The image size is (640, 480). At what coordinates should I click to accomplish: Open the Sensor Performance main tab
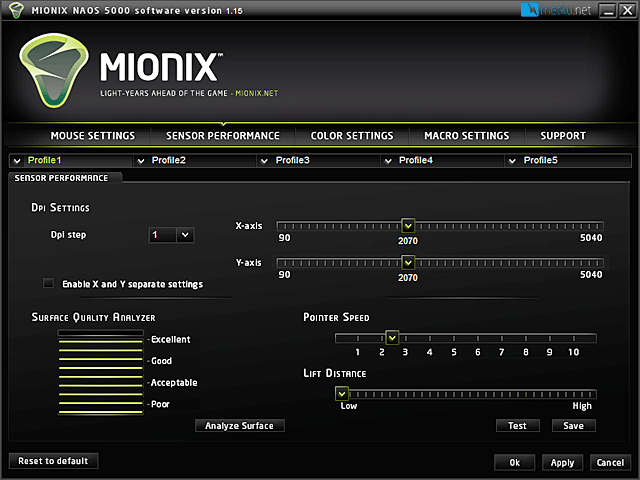(223, 136)
